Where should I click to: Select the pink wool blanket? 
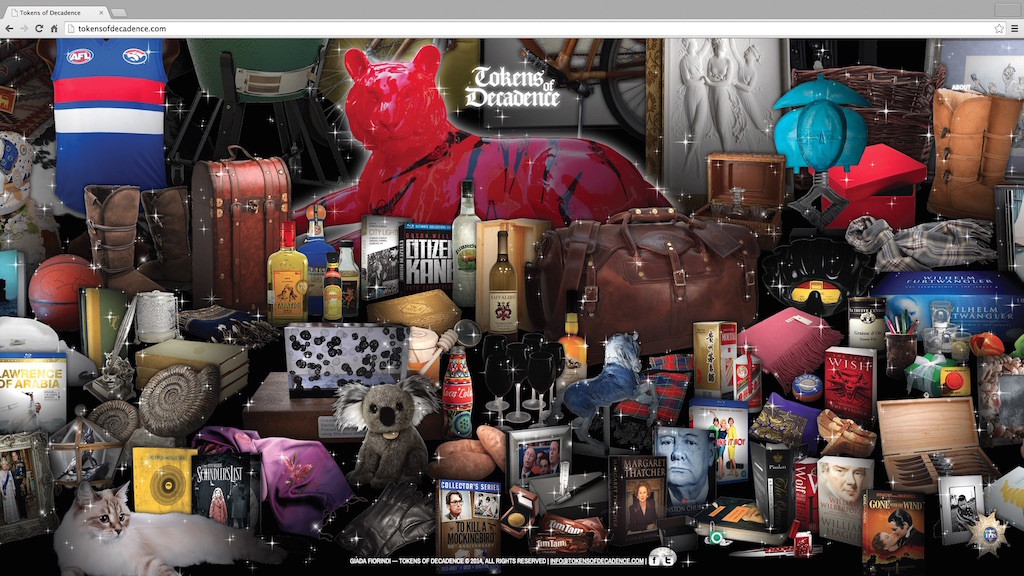(790, 343)
